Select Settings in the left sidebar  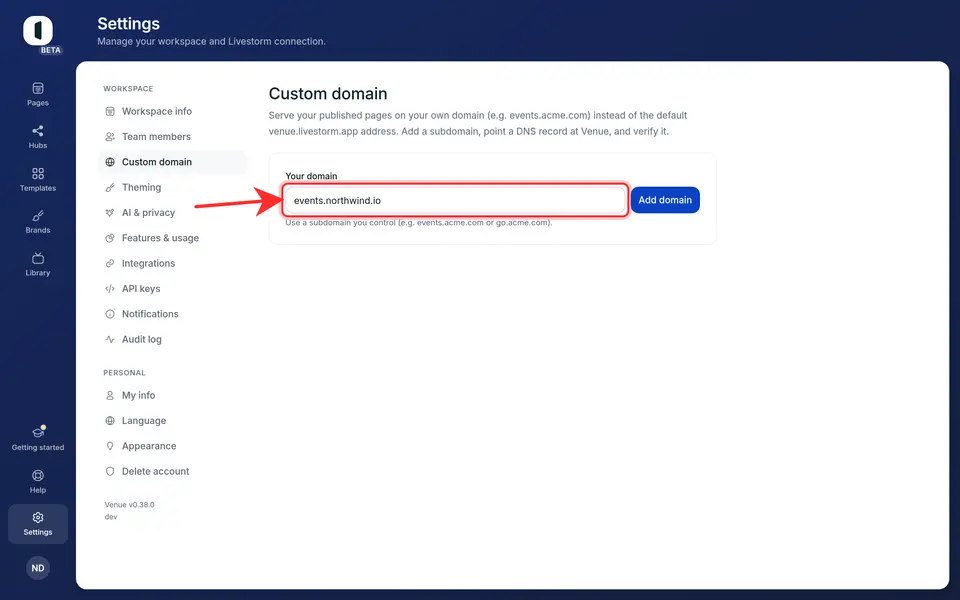click(x=38, y=524)
